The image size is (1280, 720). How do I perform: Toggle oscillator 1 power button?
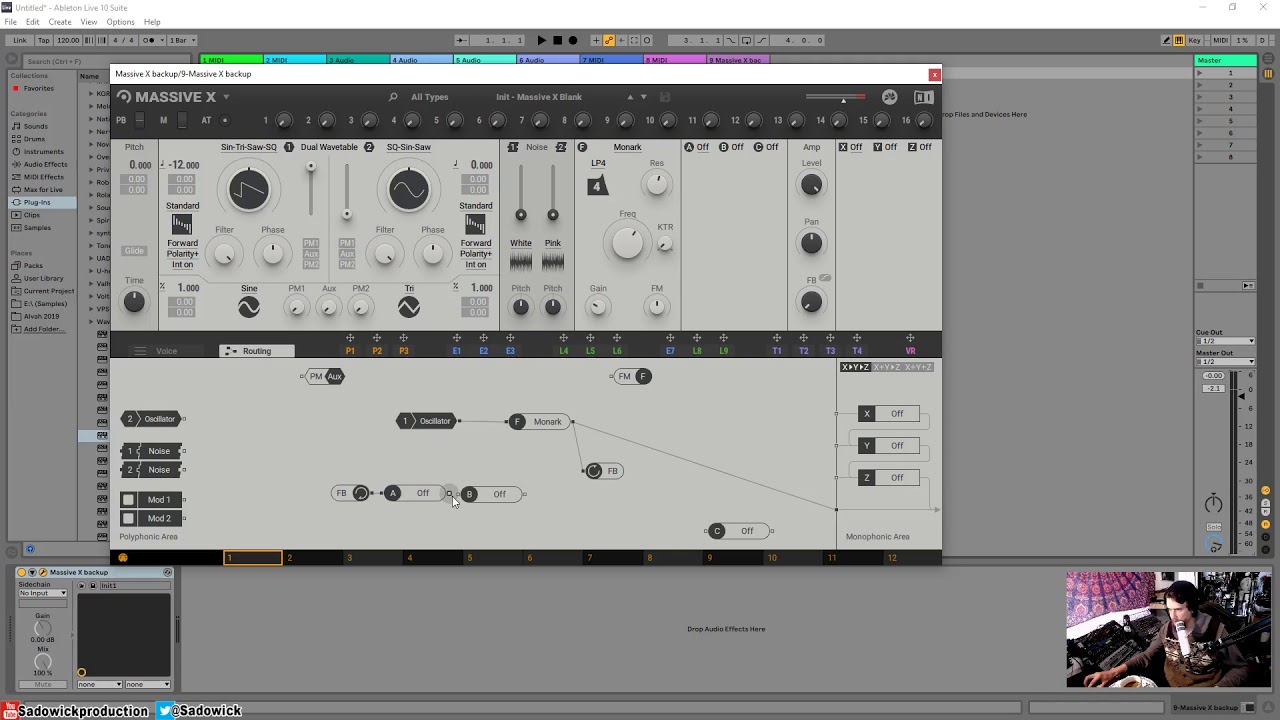click(x=289, y=147)
